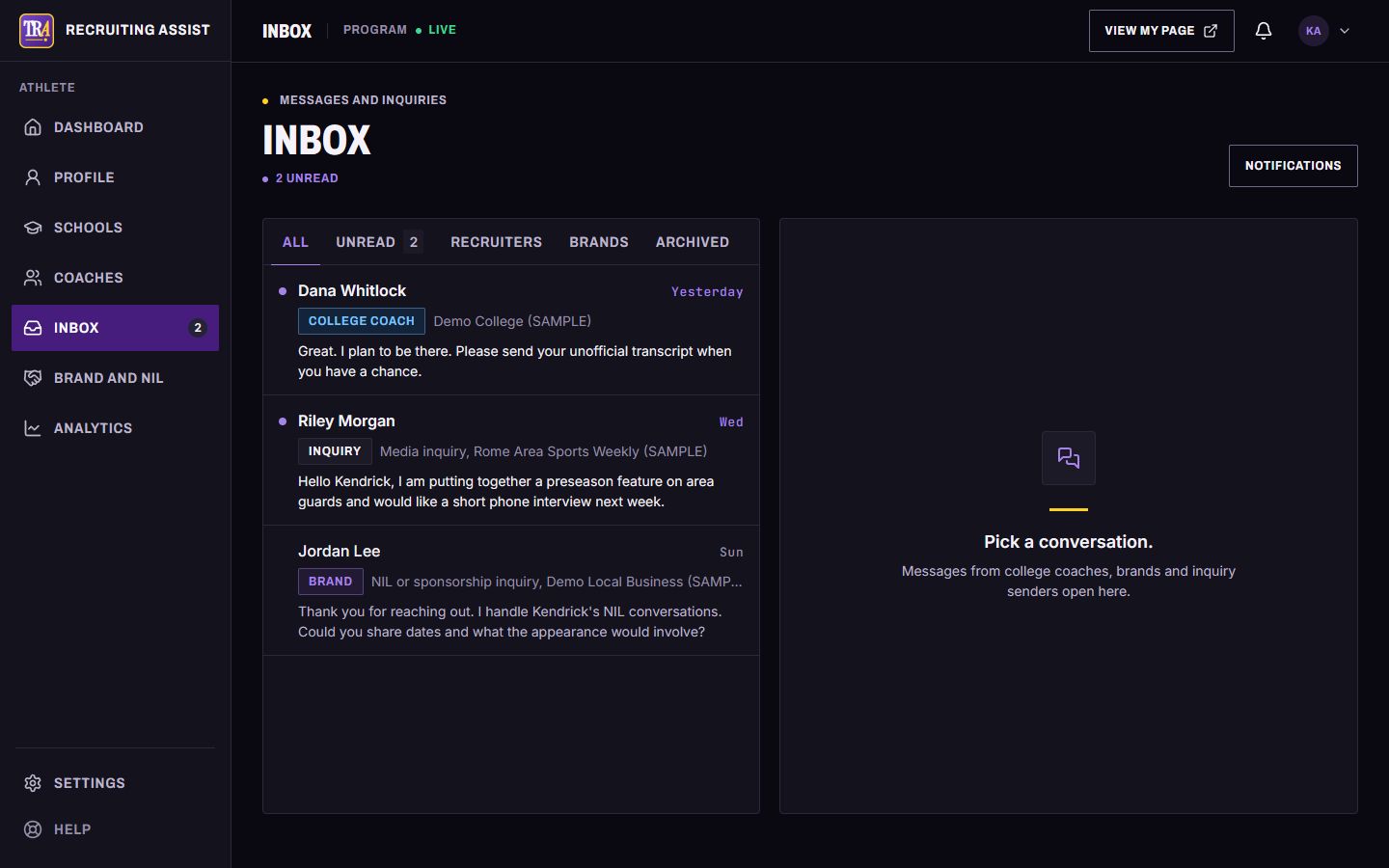
Task: Click the Analytics chart icon
Action: coord(33,428)
